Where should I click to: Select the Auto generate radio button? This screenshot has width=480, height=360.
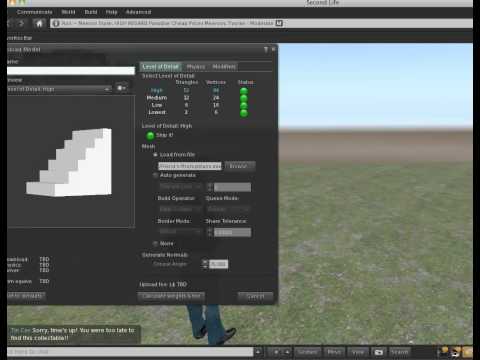[155, 175]
